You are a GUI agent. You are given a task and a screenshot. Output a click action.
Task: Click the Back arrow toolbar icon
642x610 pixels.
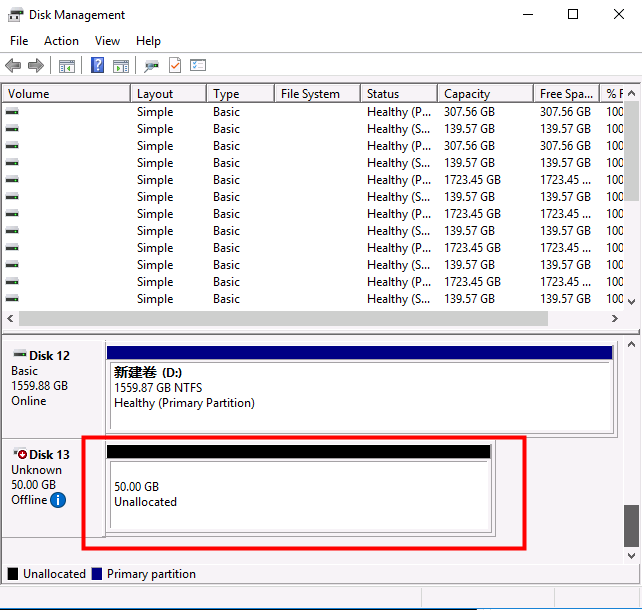tap(13, 66)
